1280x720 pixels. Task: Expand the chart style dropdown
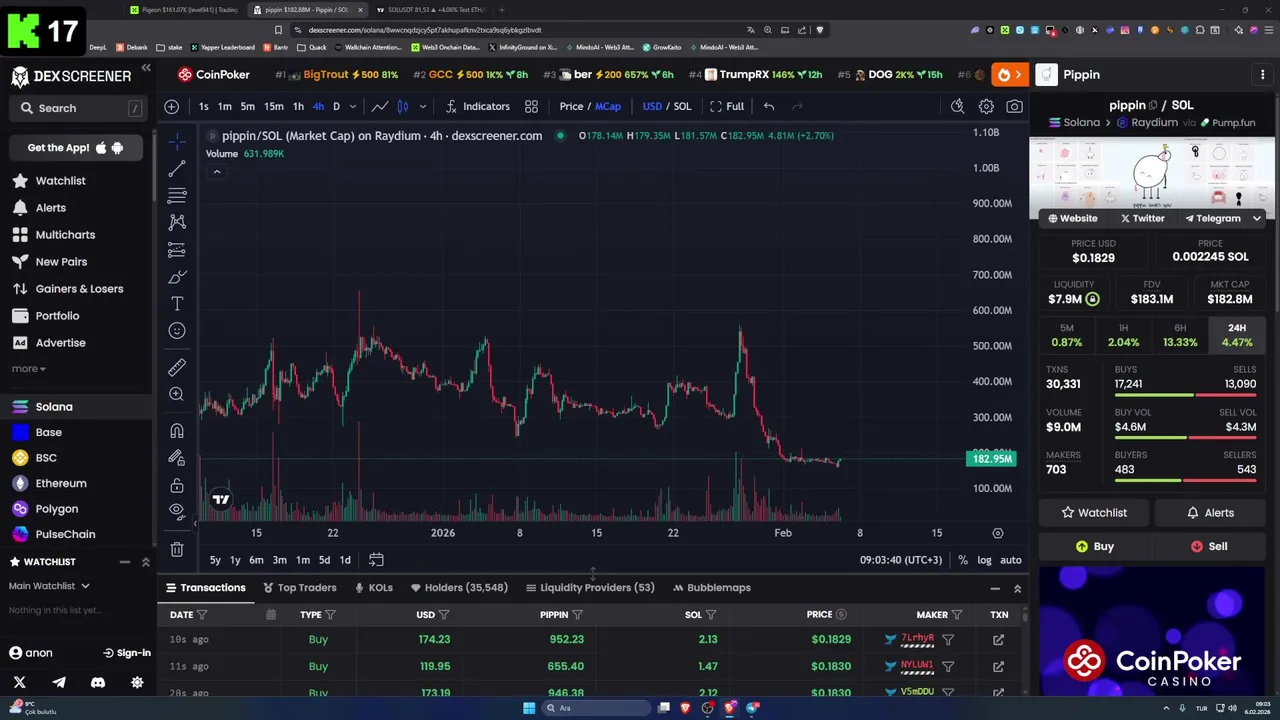click(x=422, y=106)
